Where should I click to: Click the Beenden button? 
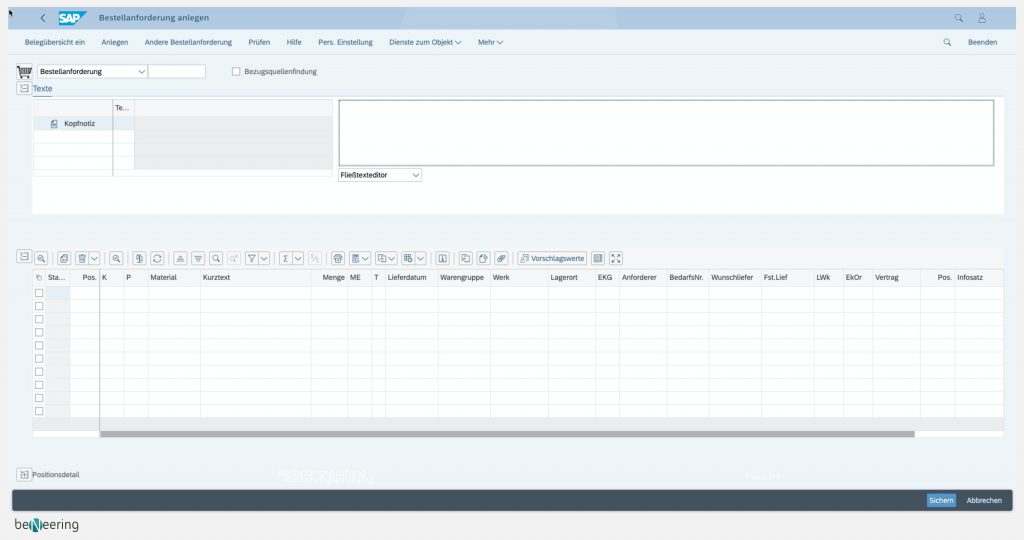pyautogui.click(x=982, y=42)
